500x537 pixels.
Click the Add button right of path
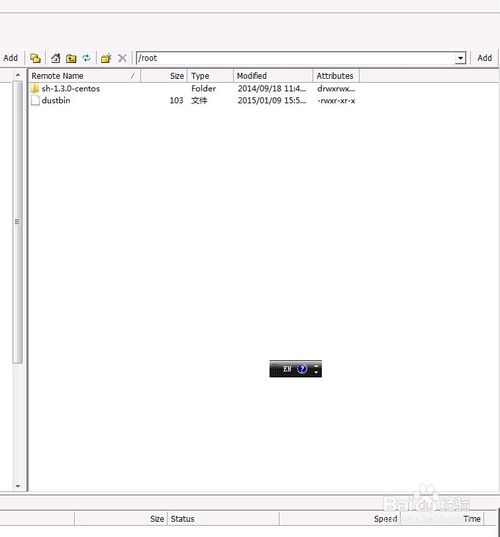(x=485, y=58)
